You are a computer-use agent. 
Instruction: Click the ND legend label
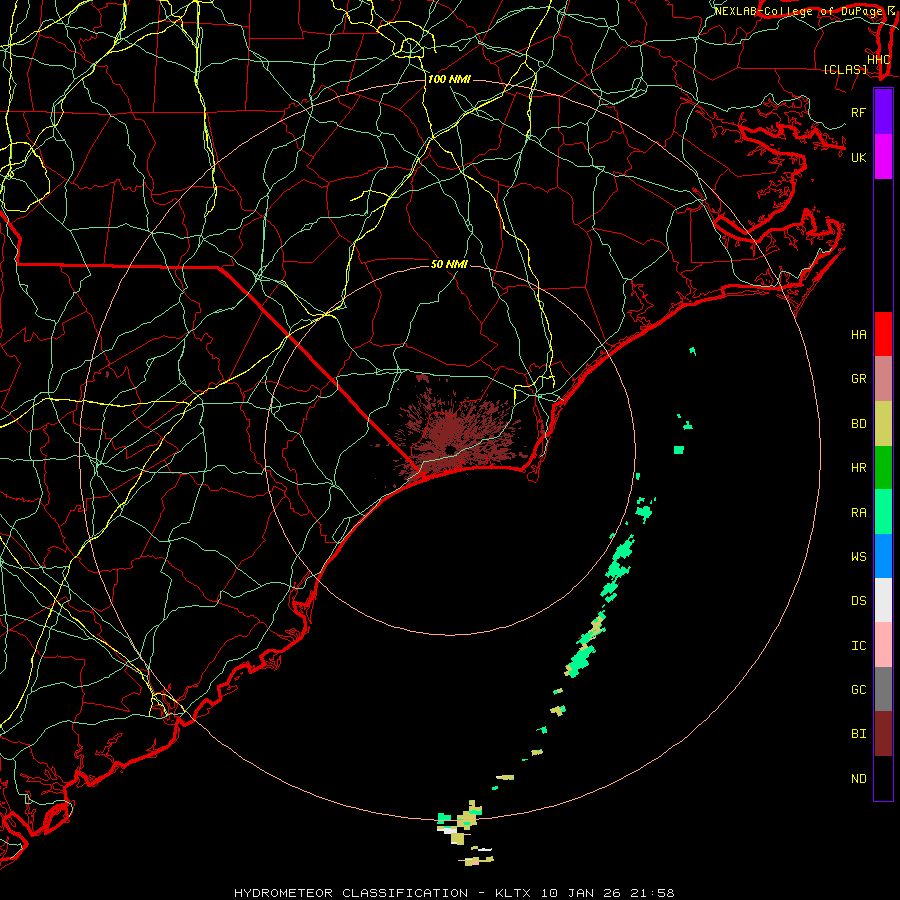858,779
